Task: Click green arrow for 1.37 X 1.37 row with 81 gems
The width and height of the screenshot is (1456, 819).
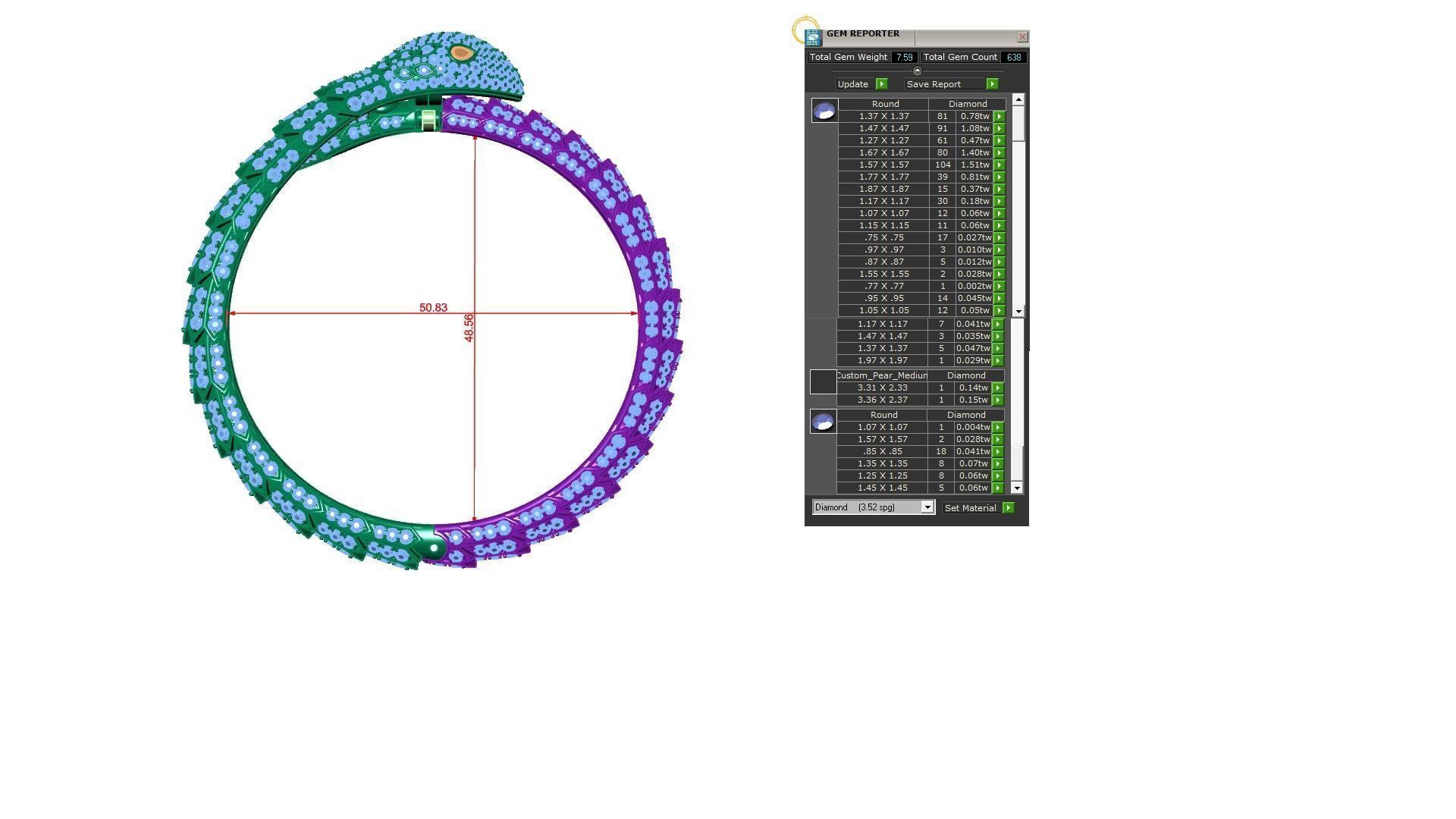Action: point(999,117)
